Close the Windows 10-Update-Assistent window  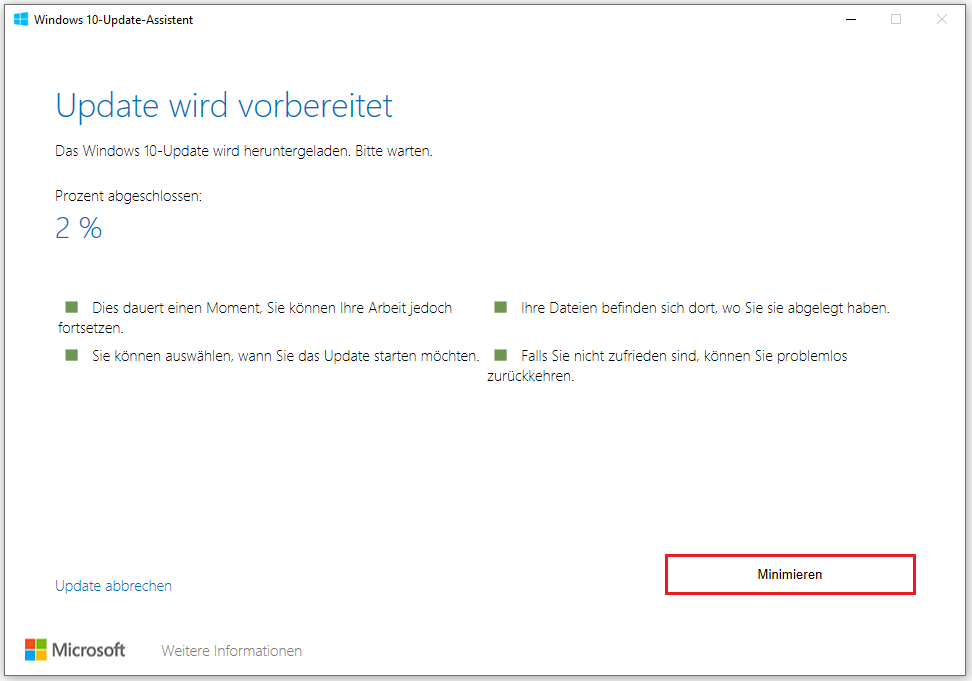tap(942, 19)
